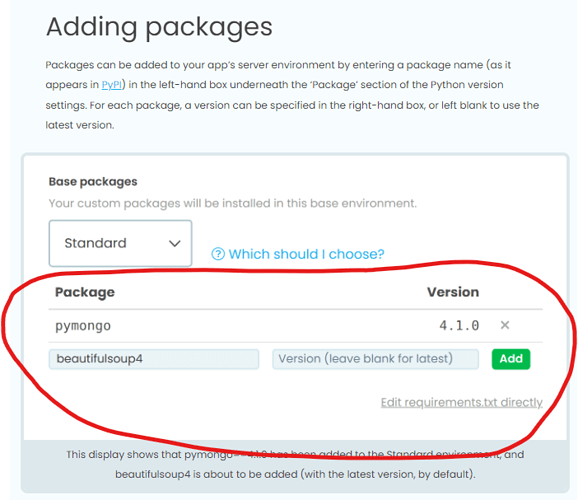Click the question mark help icon
Image resolution: width=578 pixels, height=500 pixels.
click(x=218, y=254)
